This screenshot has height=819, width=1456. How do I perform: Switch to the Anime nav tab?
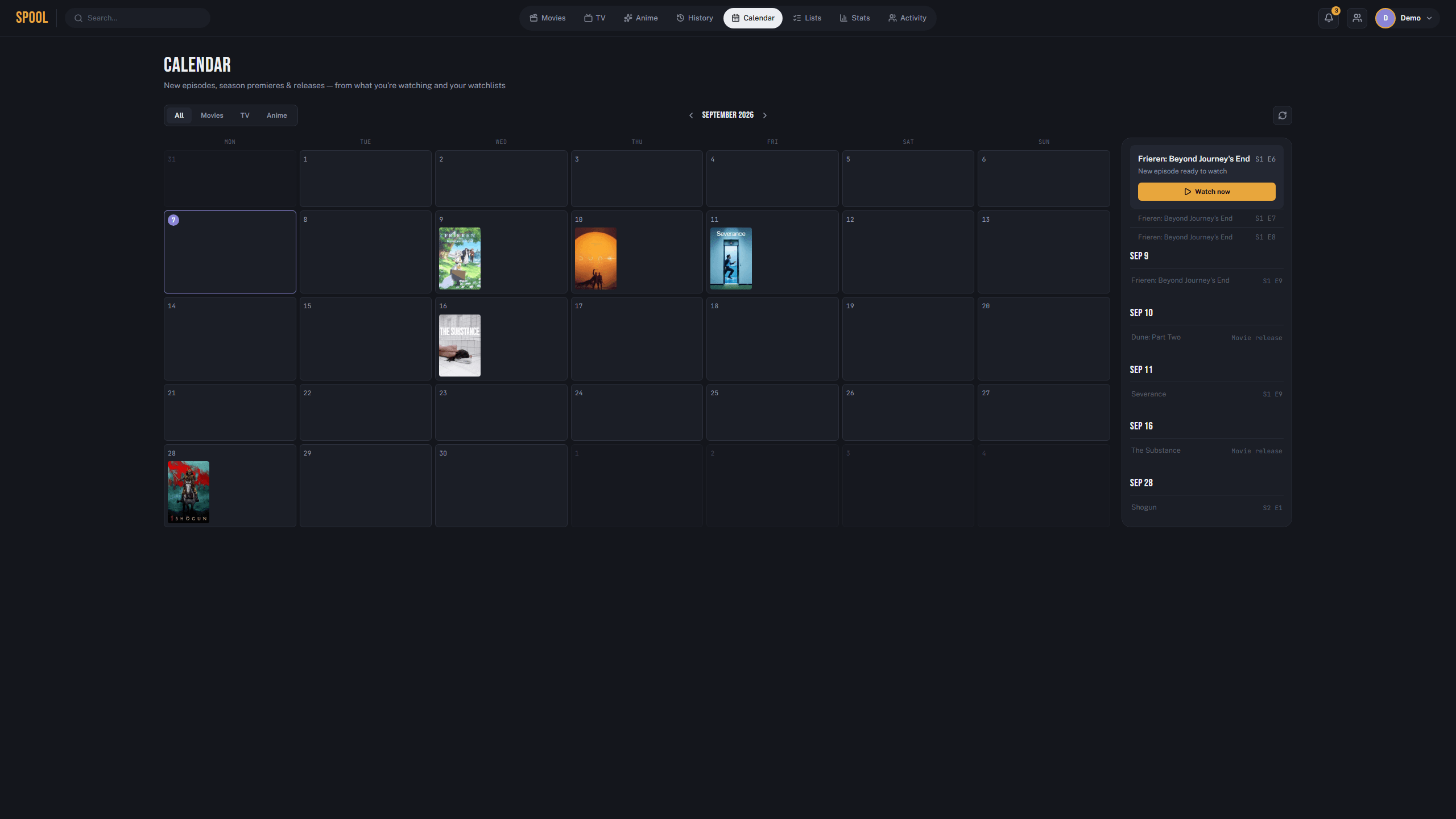[641, 18]
